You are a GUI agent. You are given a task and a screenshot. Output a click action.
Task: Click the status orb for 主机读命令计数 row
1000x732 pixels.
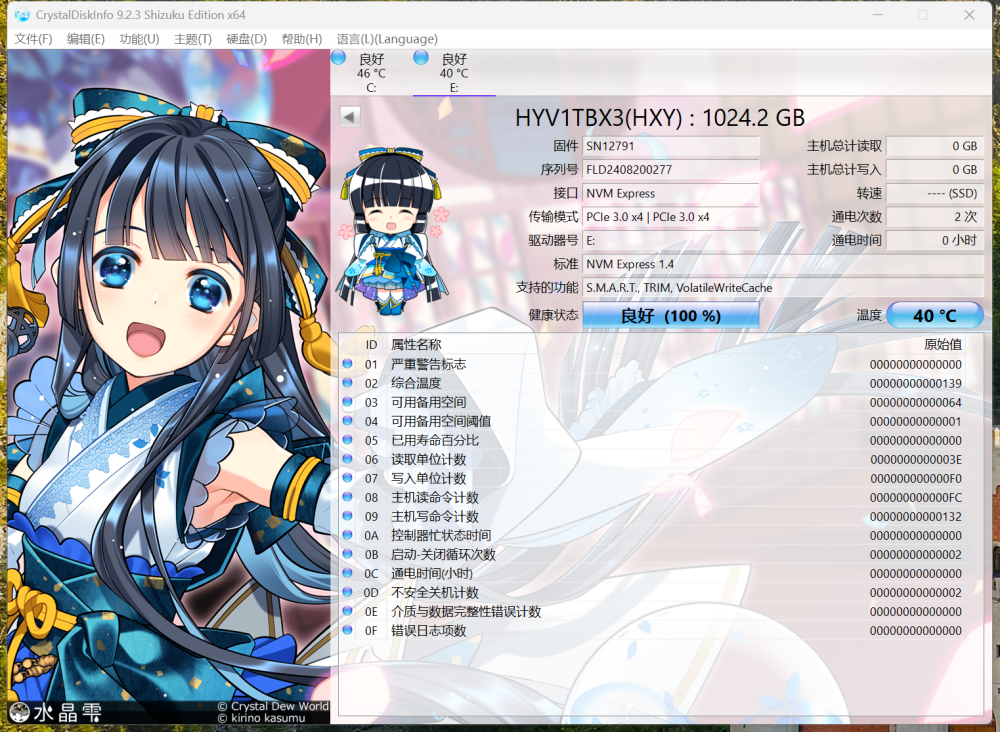348,497
